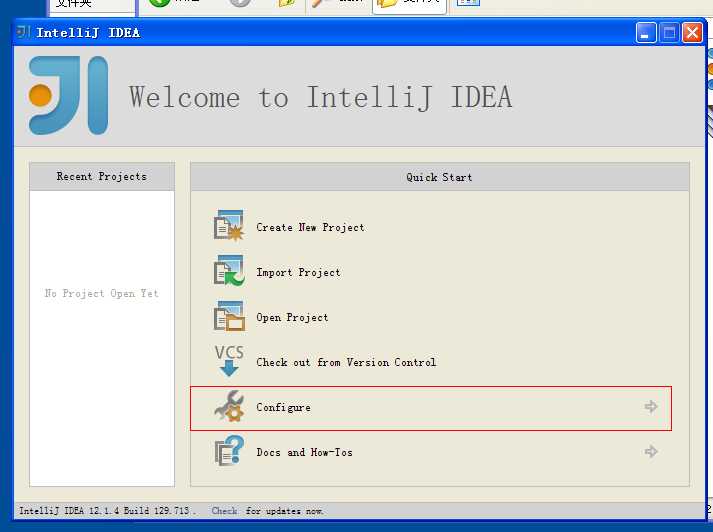Click the Docs and How-Tos question icon

[x=229, y=451]
